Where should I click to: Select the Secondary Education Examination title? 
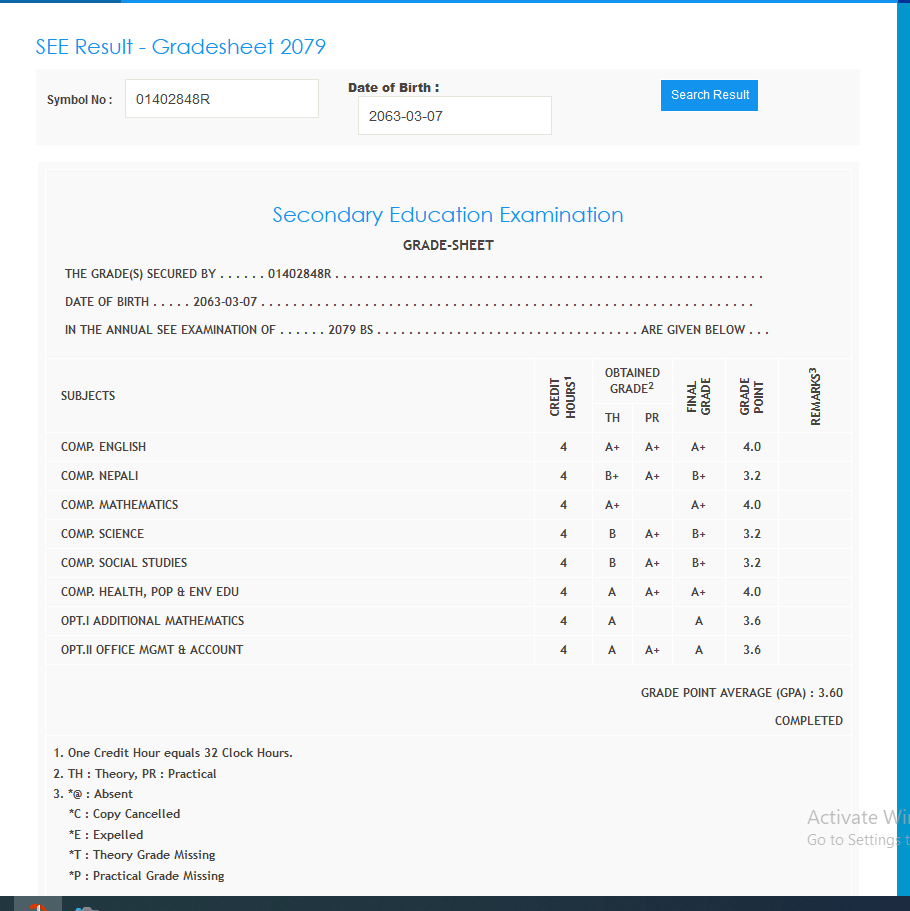click(x=448, y=215)
